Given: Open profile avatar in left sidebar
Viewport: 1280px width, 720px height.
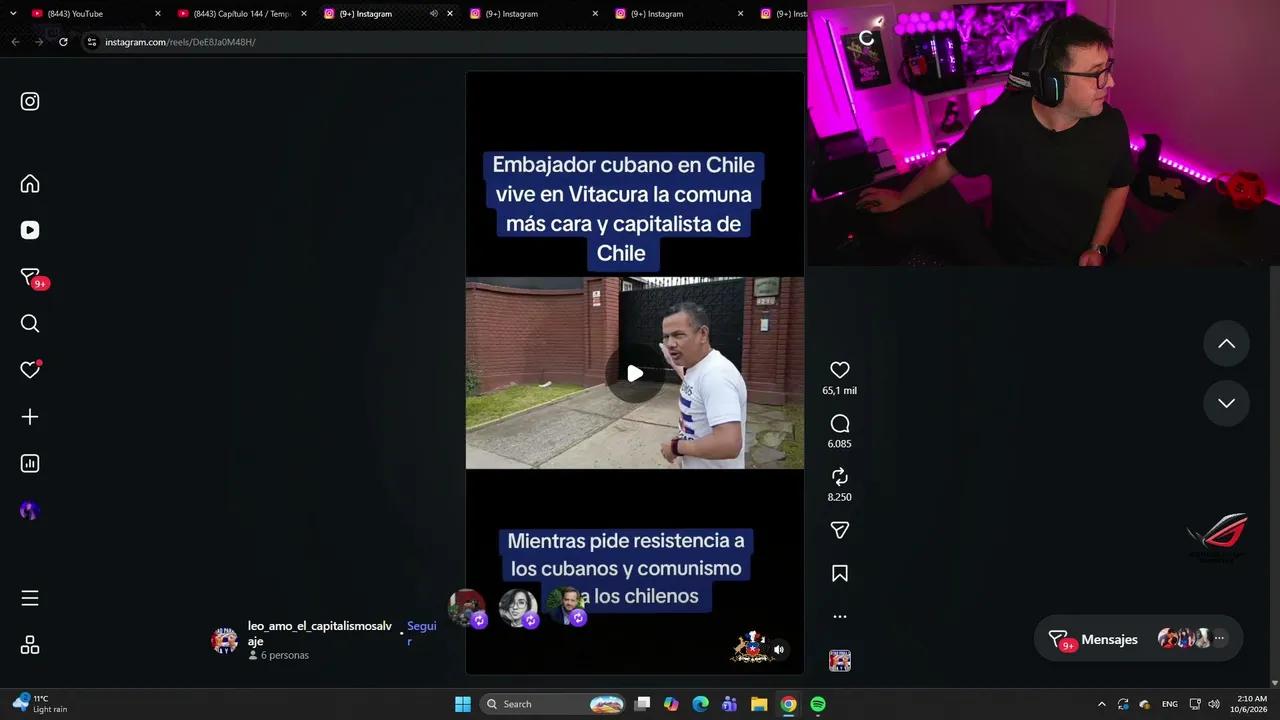Looking at the screenshot, I should tap(30, 510).
